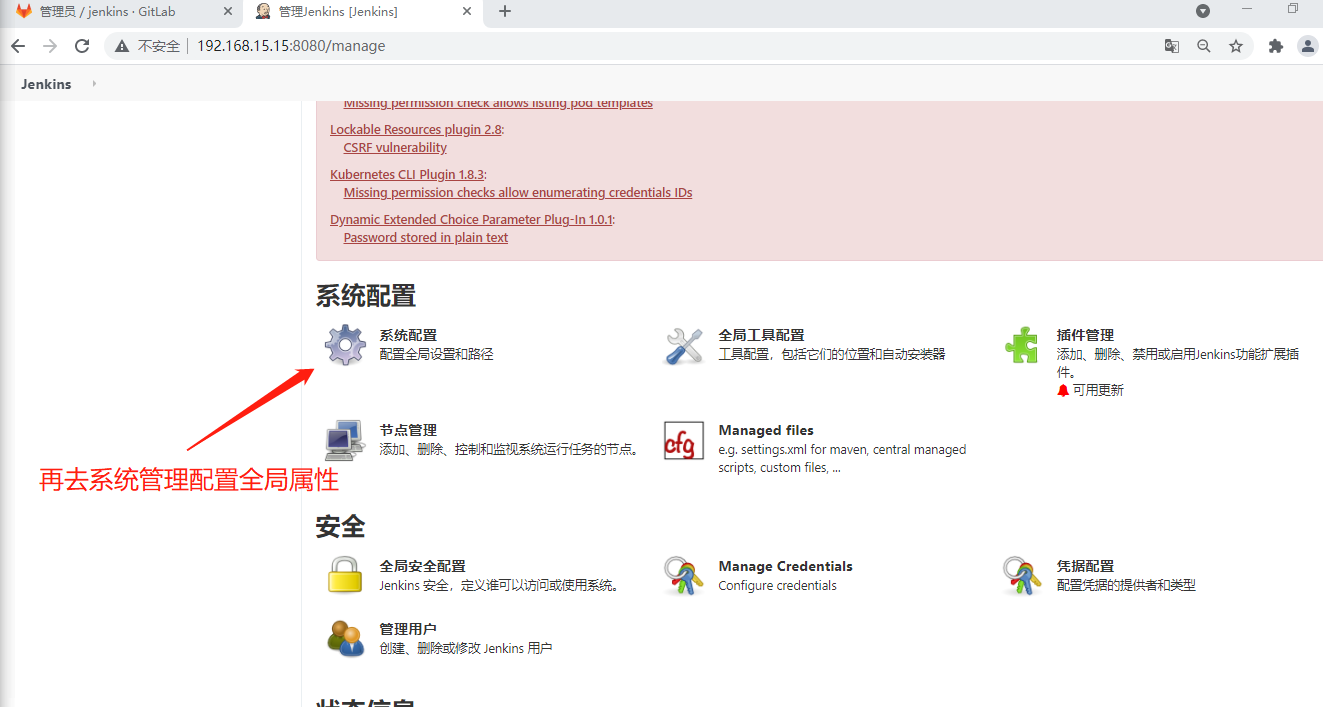The image size is (1323, 707).
Task: Click the 配置全局设置和路径 description
Action: (x=436, y=354)
